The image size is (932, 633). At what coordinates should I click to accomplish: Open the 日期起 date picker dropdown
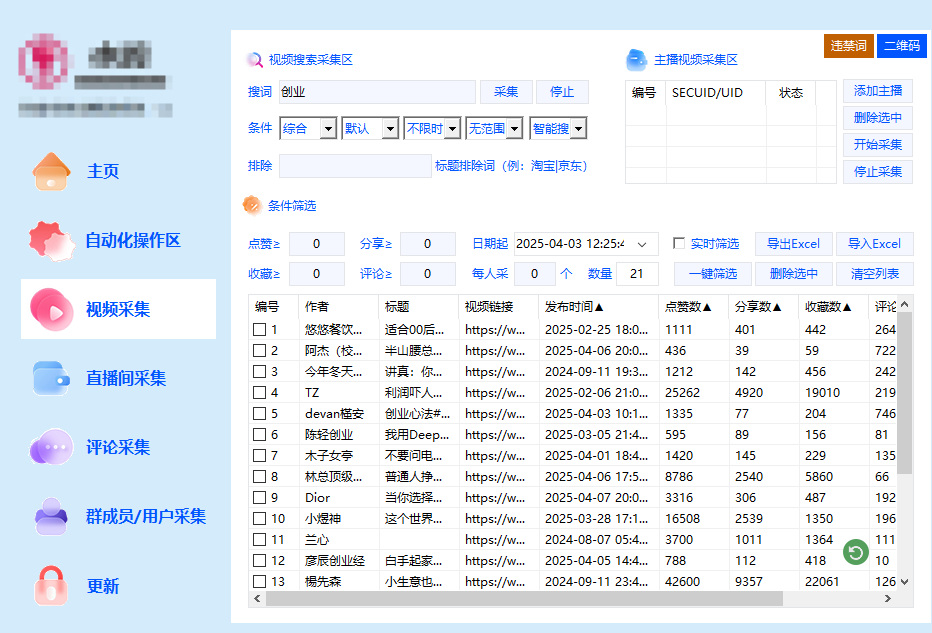point(642,244)
